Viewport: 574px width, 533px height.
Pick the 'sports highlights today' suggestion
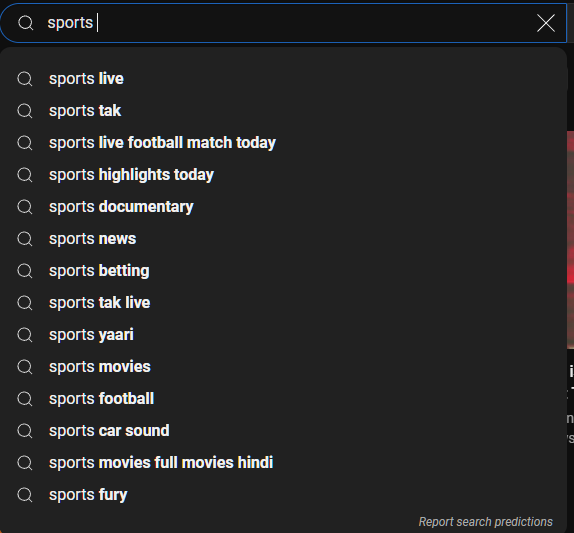click(x=283, y=175)
